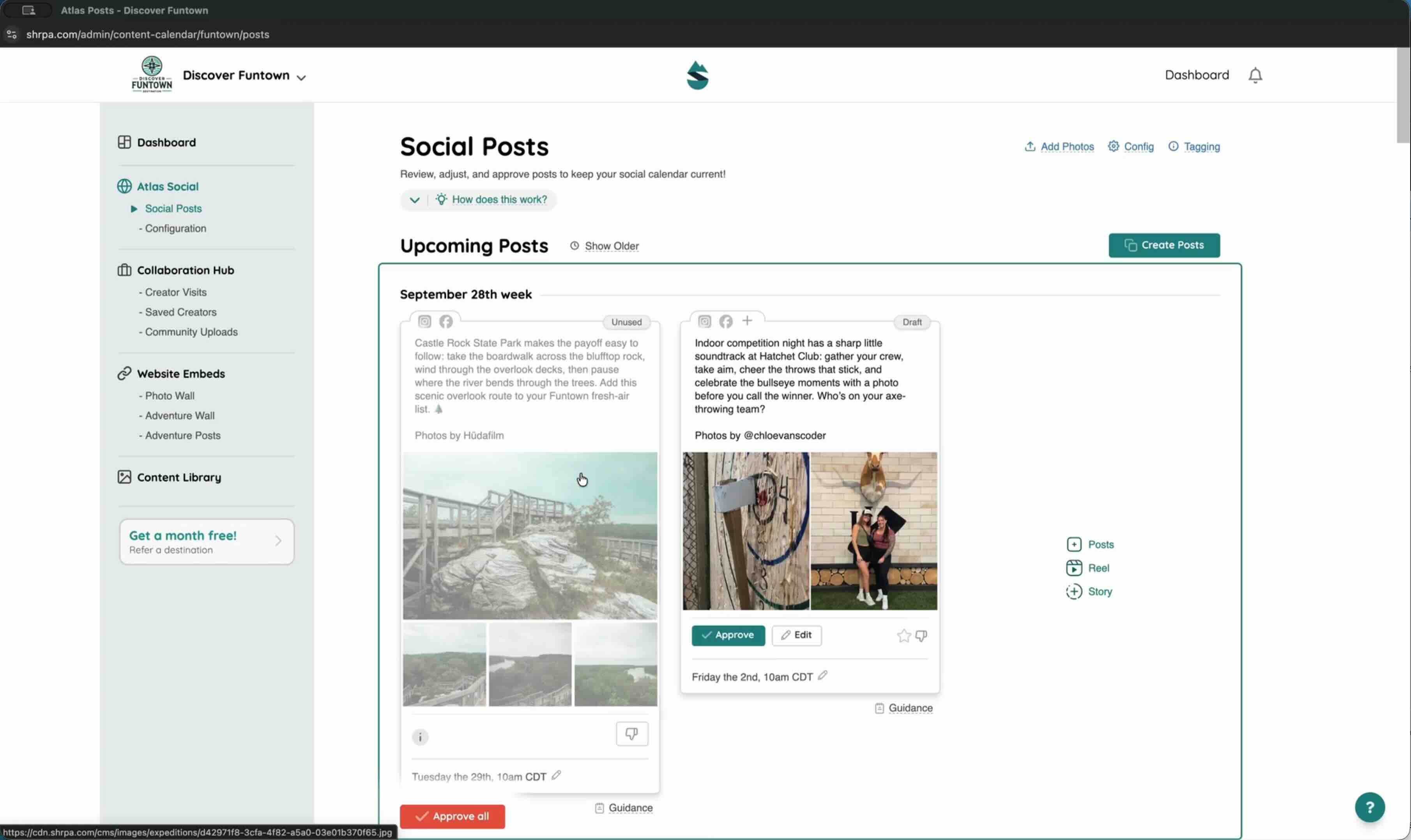Image resolution: width=1411 pixels, height=840 pixels.
Task: Click the Create Posts button
Action: pos(1164,245)
